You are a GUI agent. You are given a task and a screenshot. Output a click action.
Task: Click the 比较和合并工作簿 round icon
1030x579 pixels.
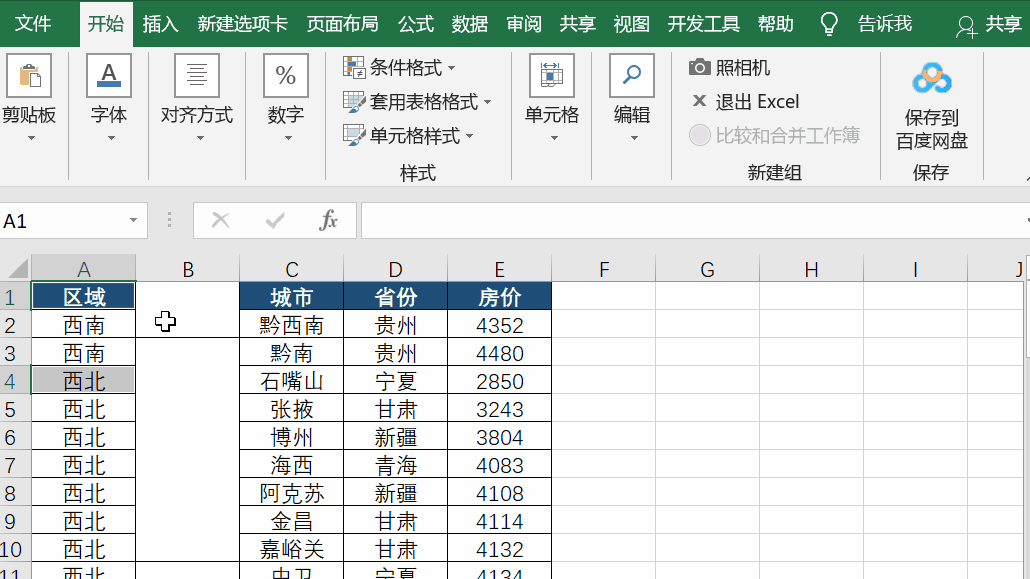point(700,135)
